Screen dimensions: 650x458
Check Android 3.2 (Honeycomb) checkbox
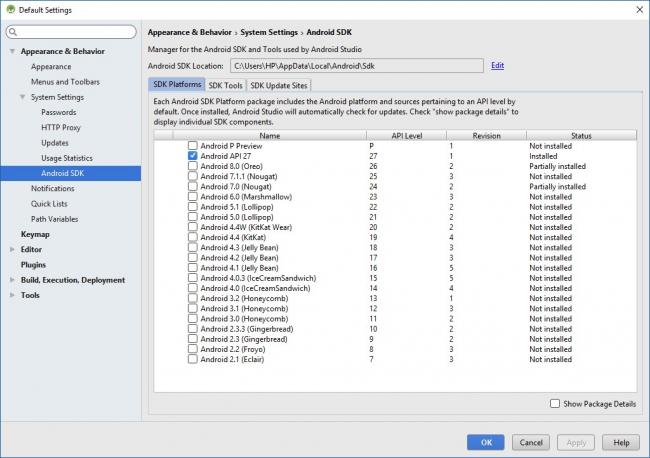pos(192,298)
